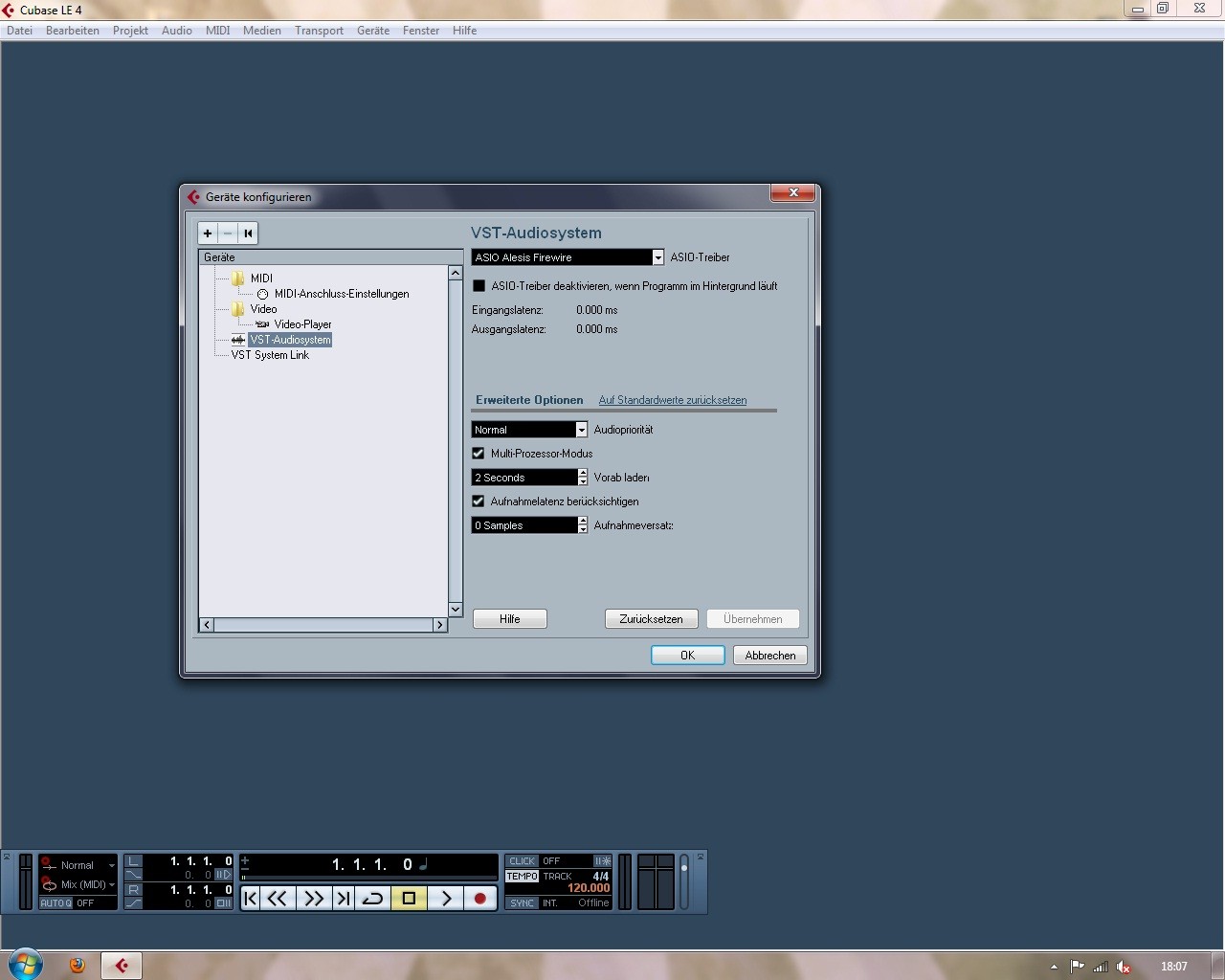Viewport: 1225px width, 980px height.
Task: Open the Windows Start menu
Action: (x=25, y=964)
